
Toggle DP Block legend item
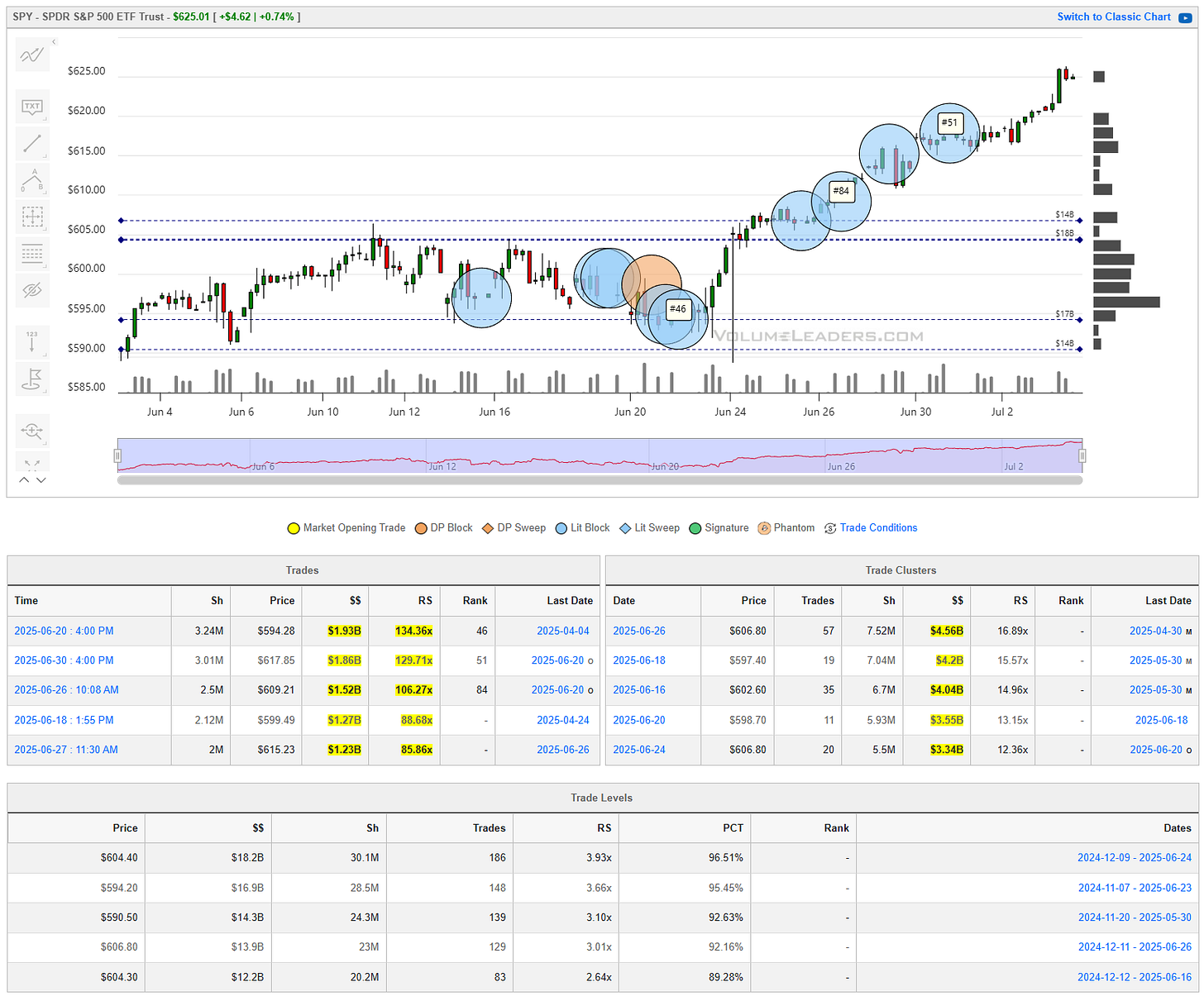click(x=444, y=528)
